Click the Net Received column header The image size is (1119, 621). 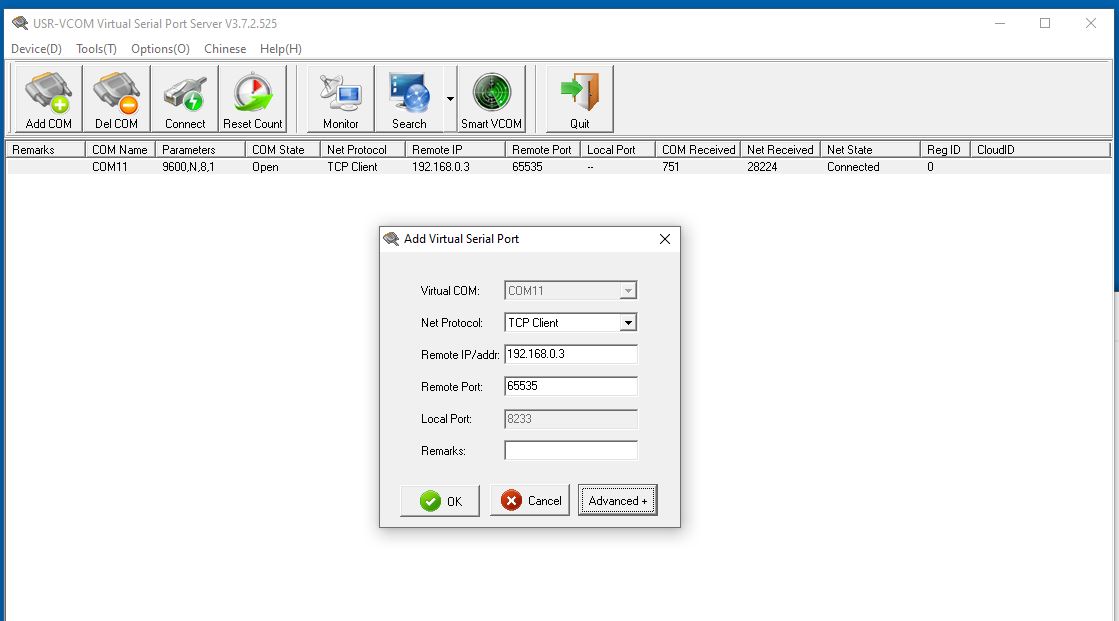click(780, 150)
